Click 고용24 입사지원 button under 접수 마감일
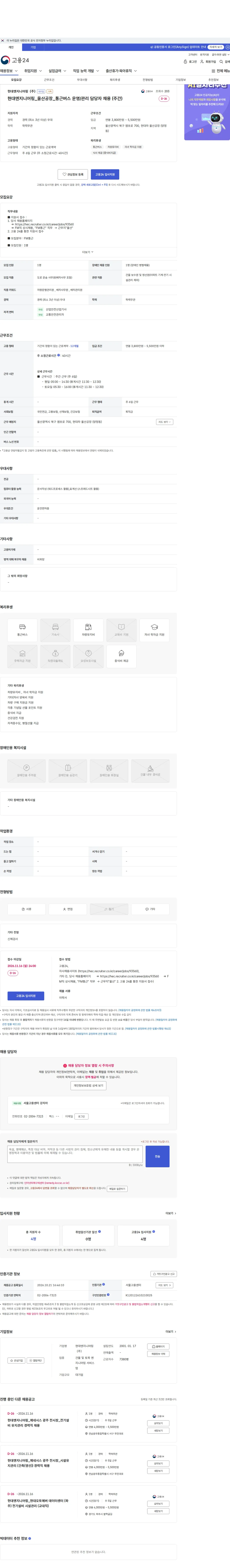 click(x=26, y=996)
